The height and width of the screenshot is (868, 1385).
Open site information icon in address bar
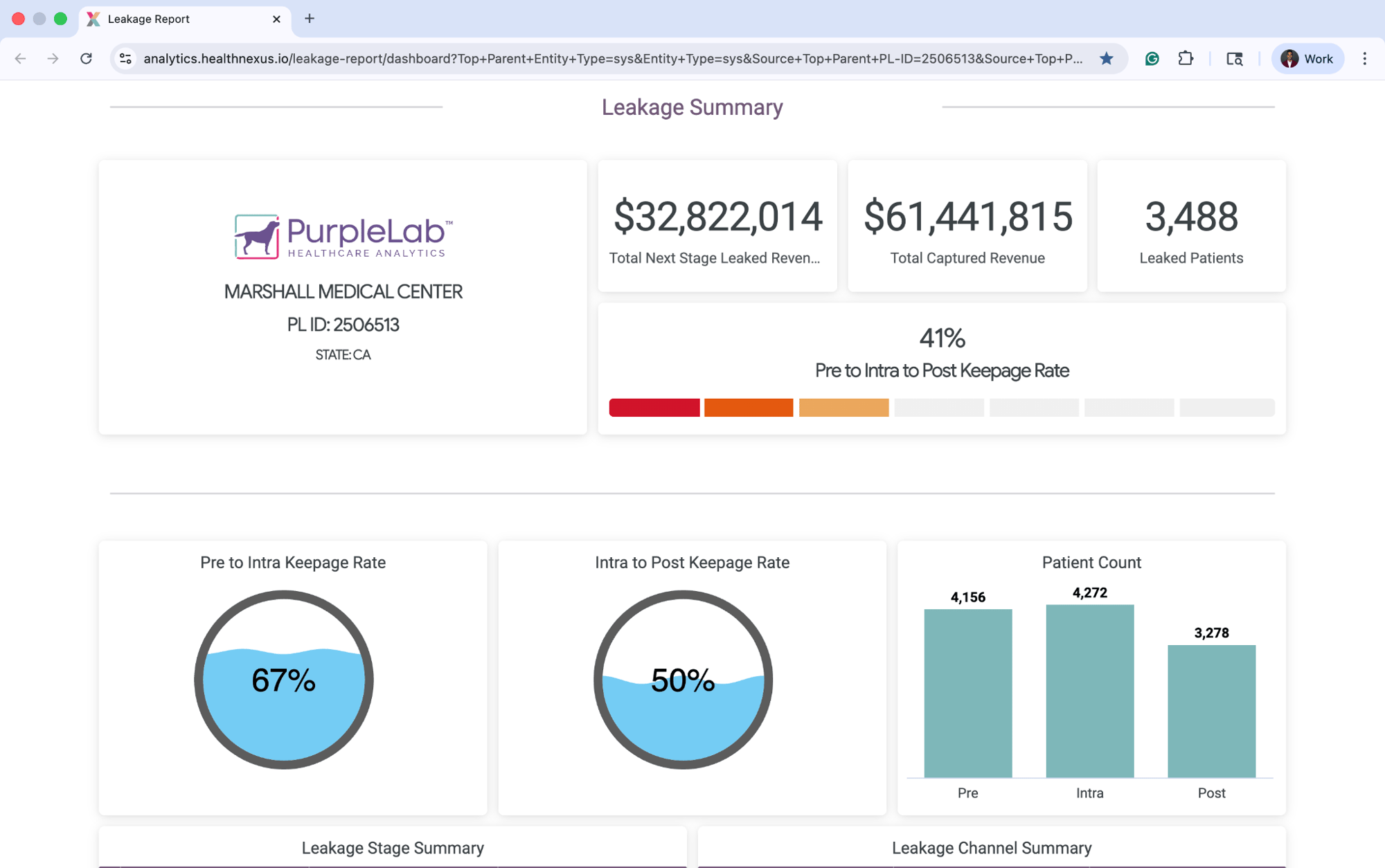point(125,59)
